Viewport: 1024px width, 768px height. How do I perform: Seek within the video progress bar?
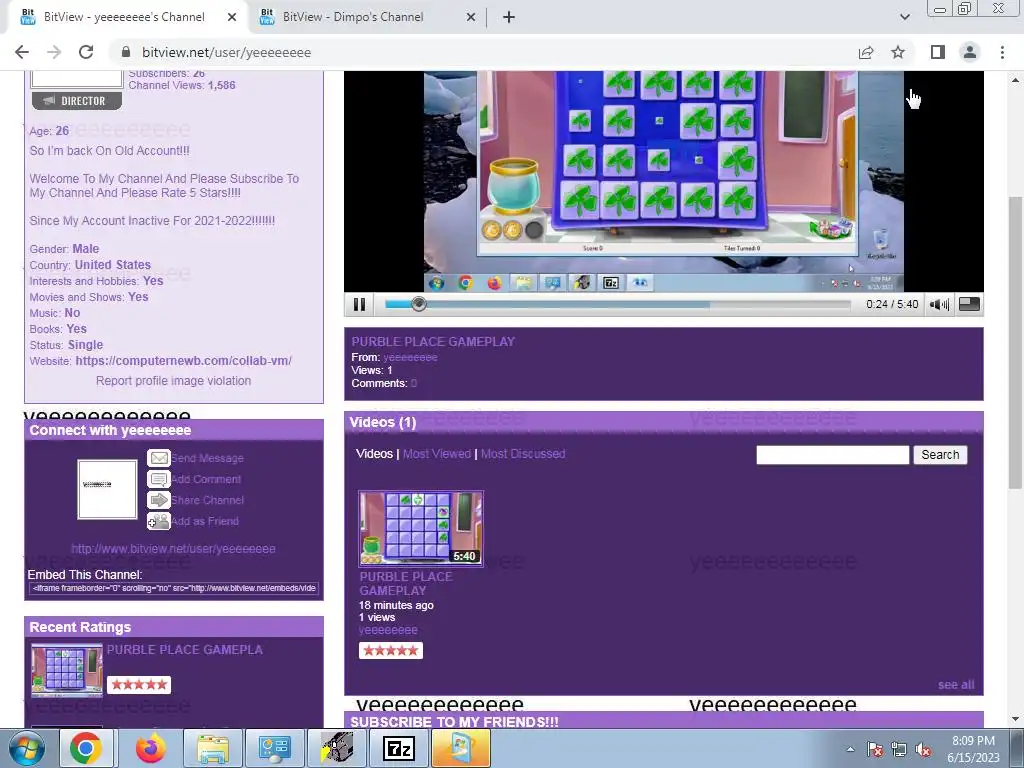coord(618,304)
